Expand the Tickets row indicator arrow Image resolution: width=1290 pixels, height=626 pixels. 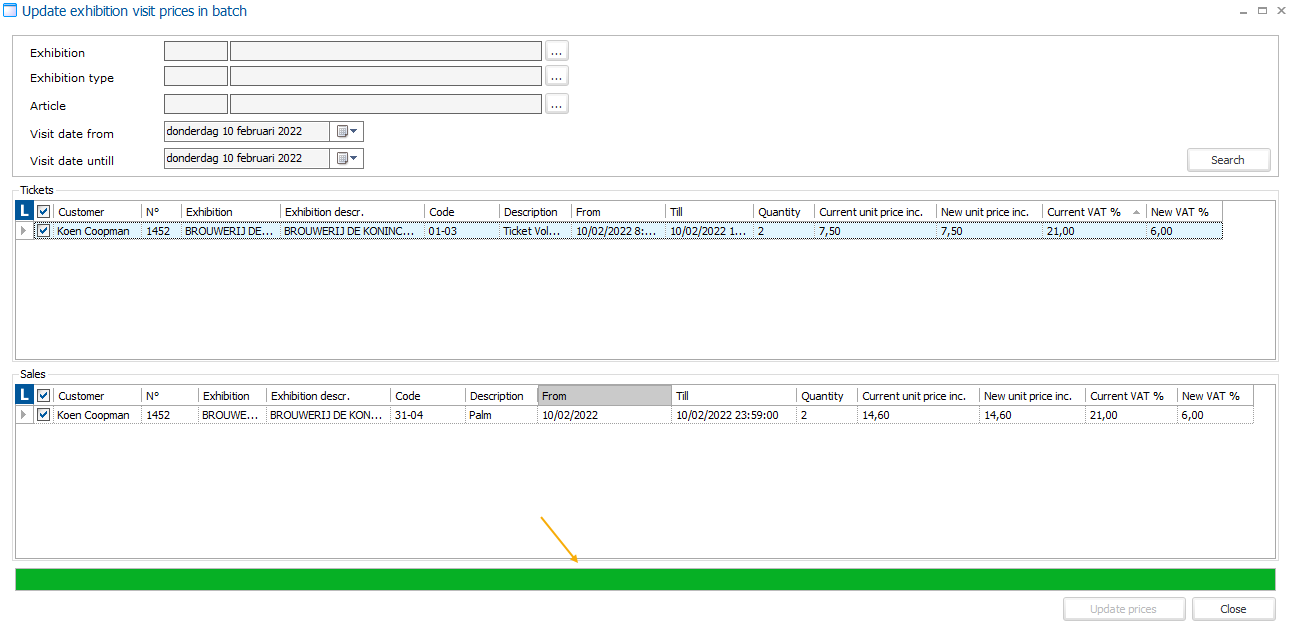[24, 231]
